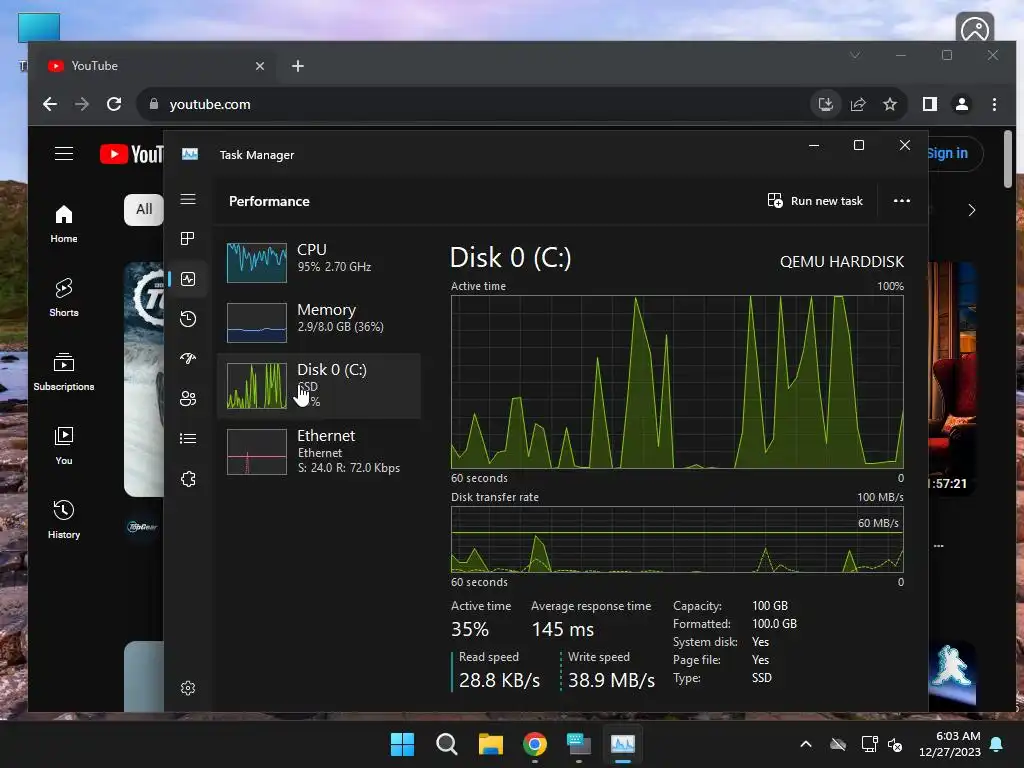Open Chrome tab search dropdown

tap(855, 56)
